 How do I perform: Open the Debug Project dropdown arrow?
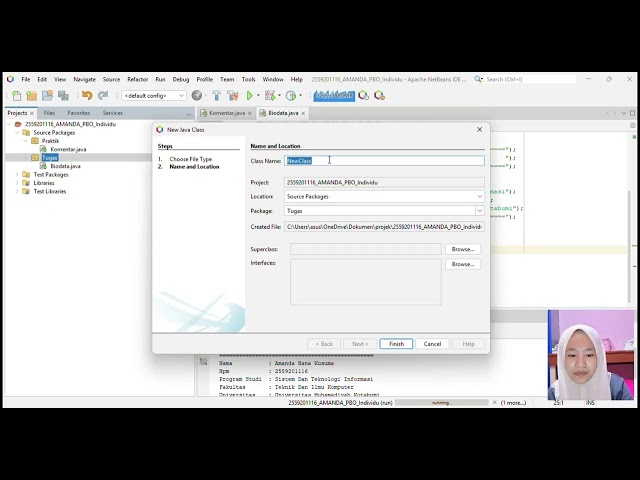(x=279, y=96)
